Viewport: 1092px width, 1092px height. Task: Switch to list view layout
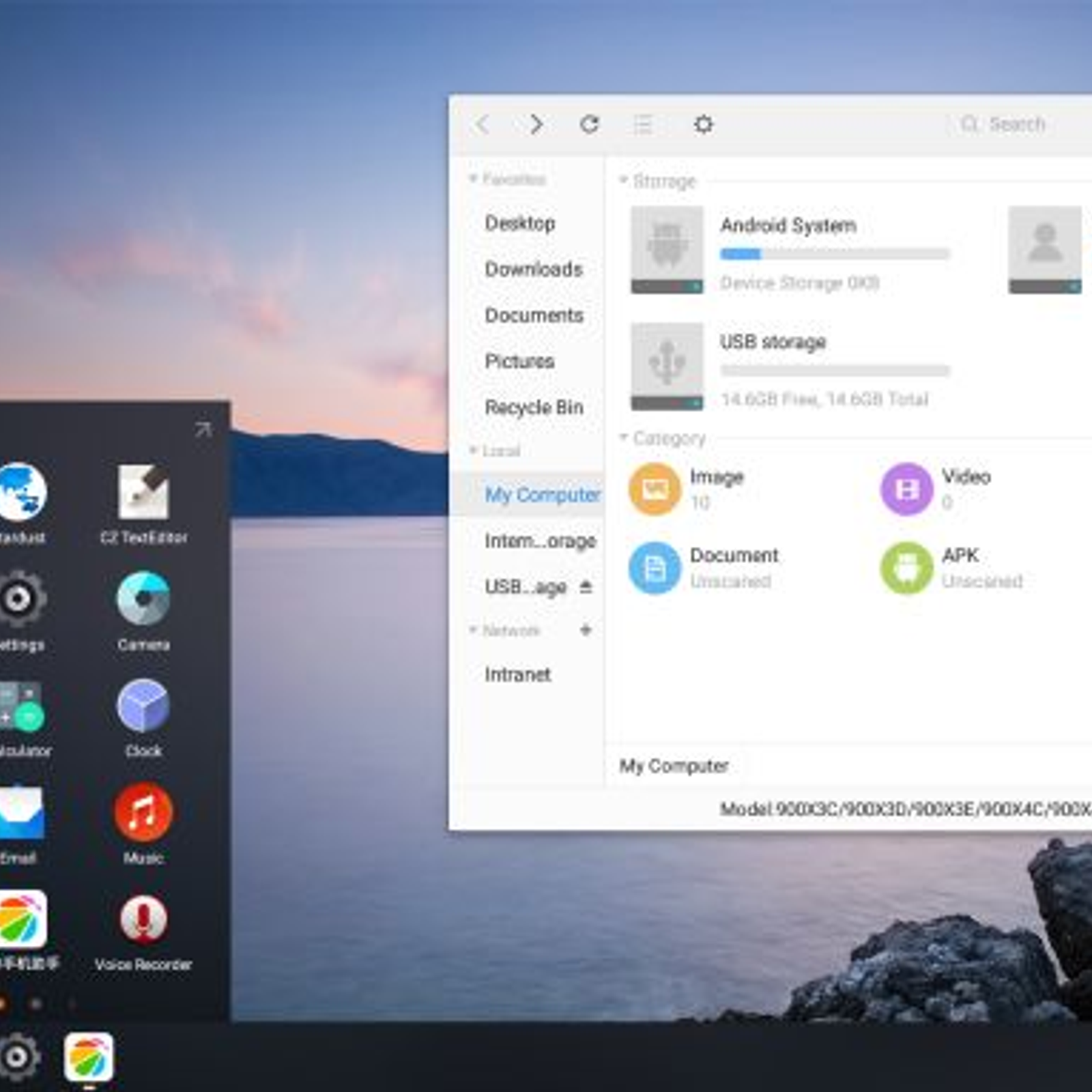[644, 124]
